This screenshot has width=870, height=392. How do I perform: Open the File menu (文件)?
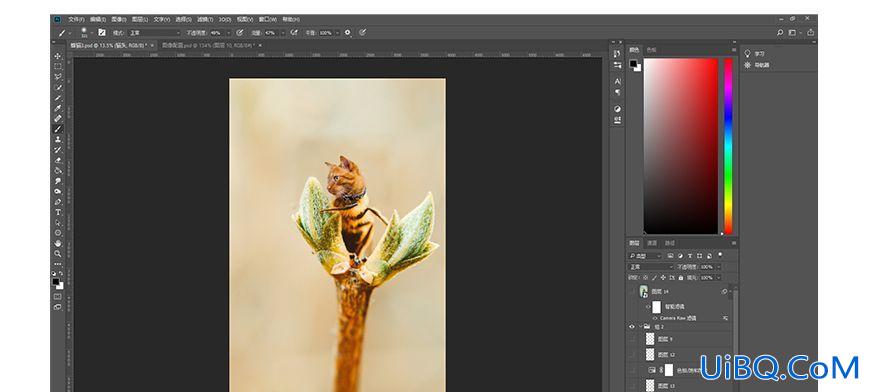point(77,19)
